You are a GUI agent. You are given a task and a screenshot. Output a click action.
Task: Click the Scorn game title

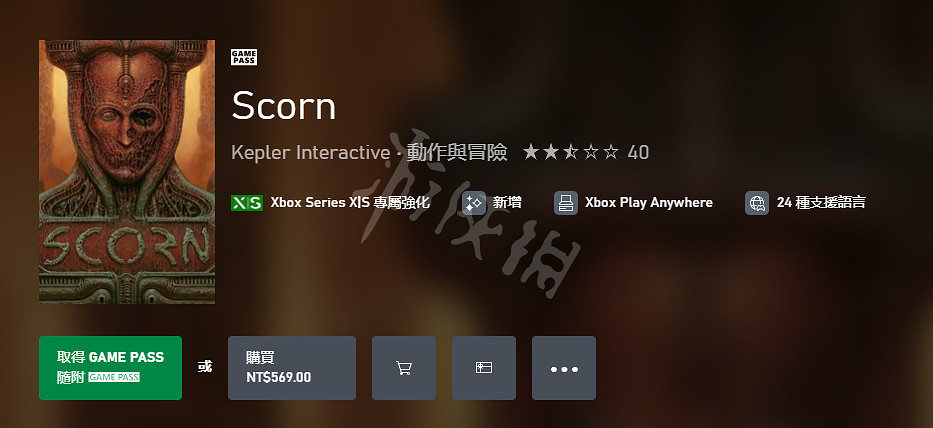click(x=283, y=105)
